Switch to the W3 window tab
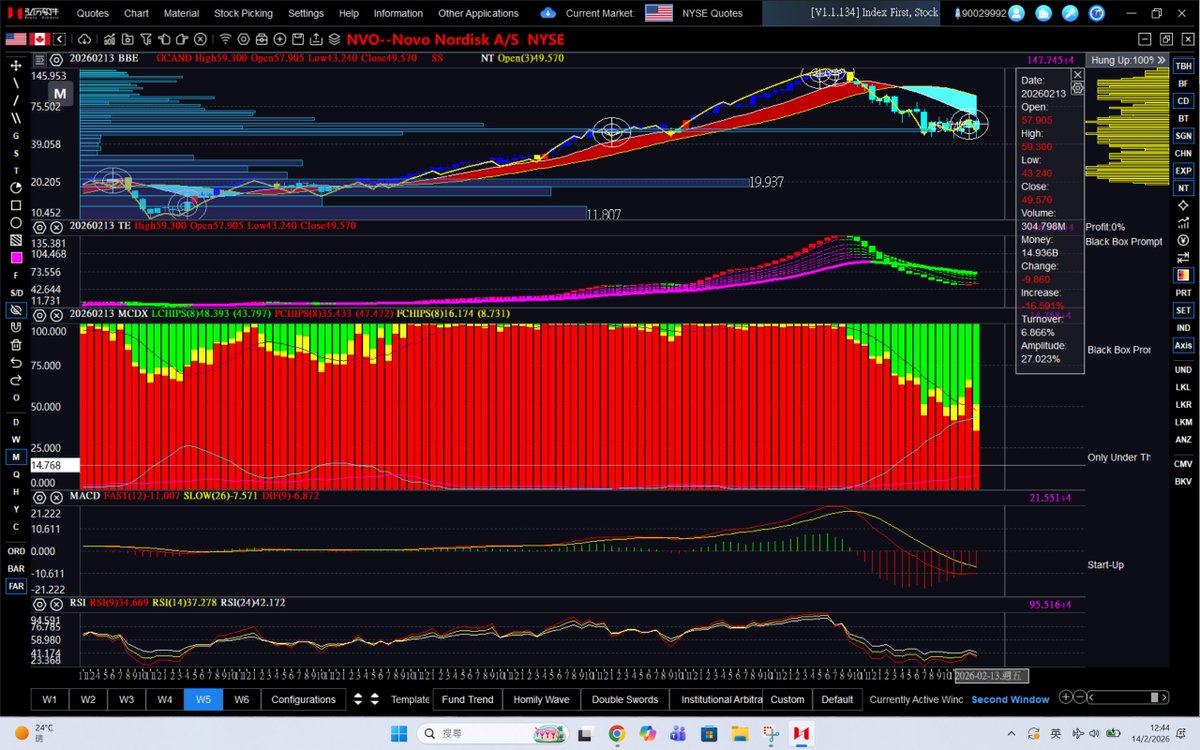1200x750 pixels. 126,699
